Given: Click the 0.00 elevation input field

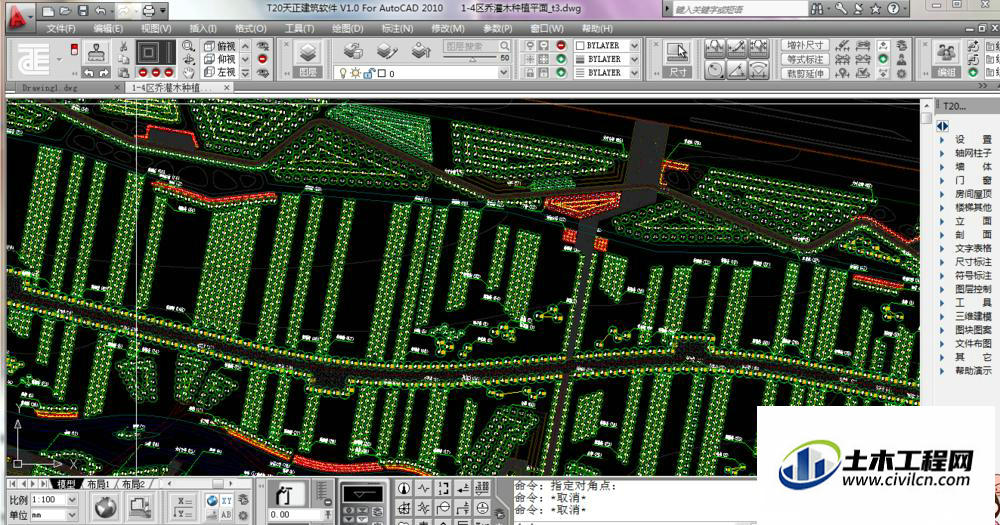Looking at the screenshot, I should click(x=295, y=514).
